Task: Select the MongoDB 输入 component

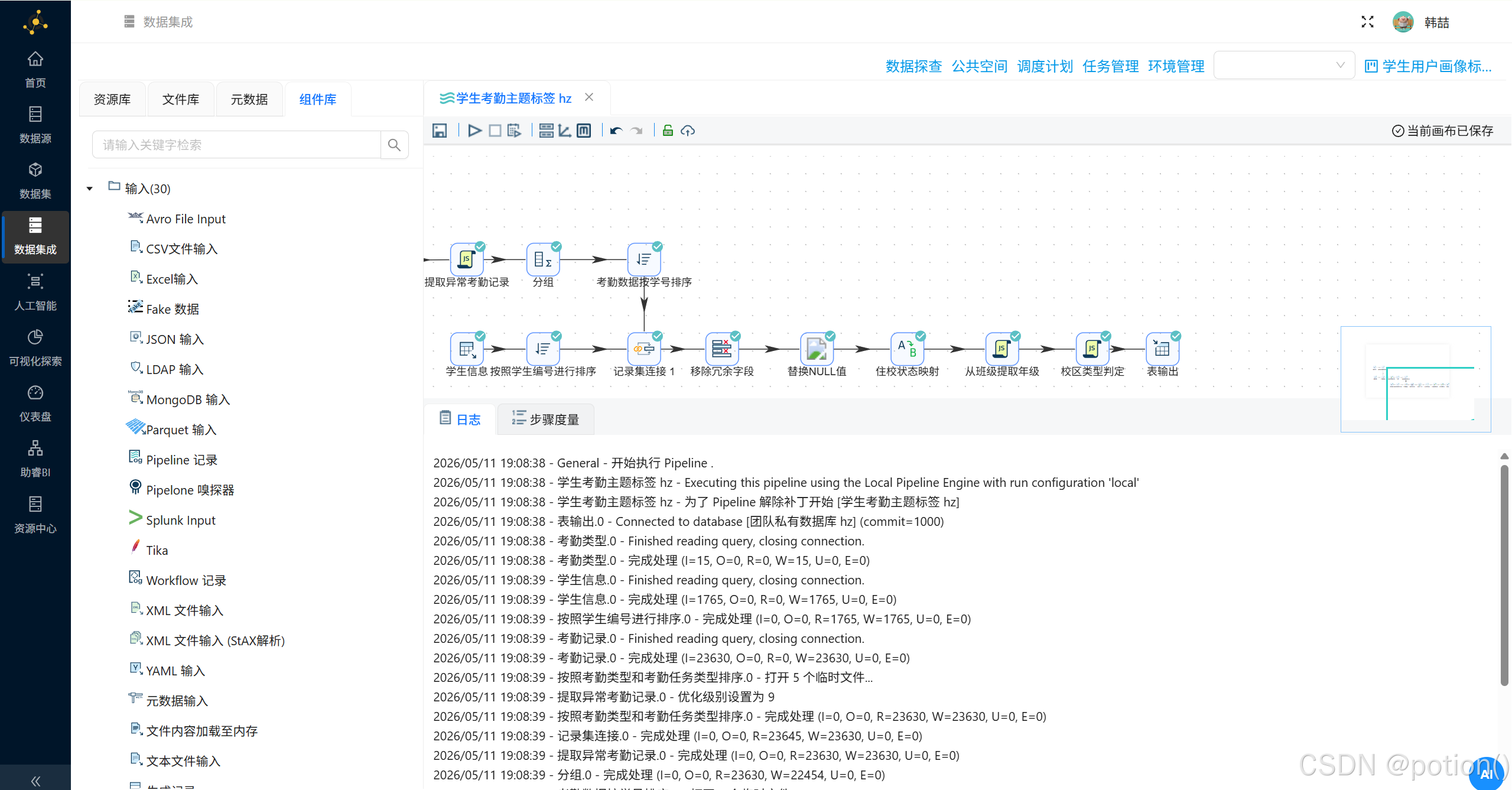Action: (179, 399)
